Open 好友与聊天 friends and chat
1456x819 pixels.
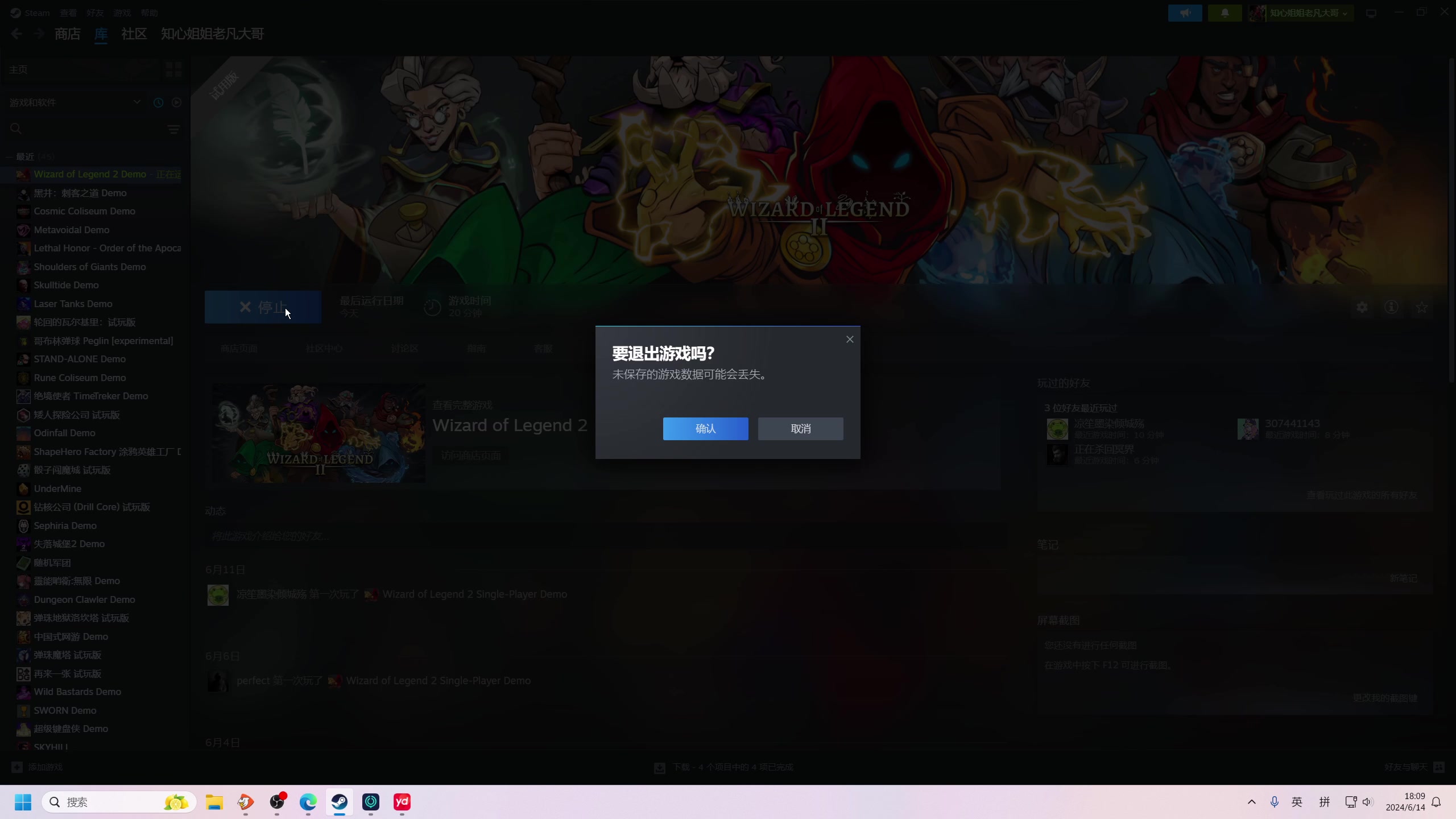click(1414, 767)
